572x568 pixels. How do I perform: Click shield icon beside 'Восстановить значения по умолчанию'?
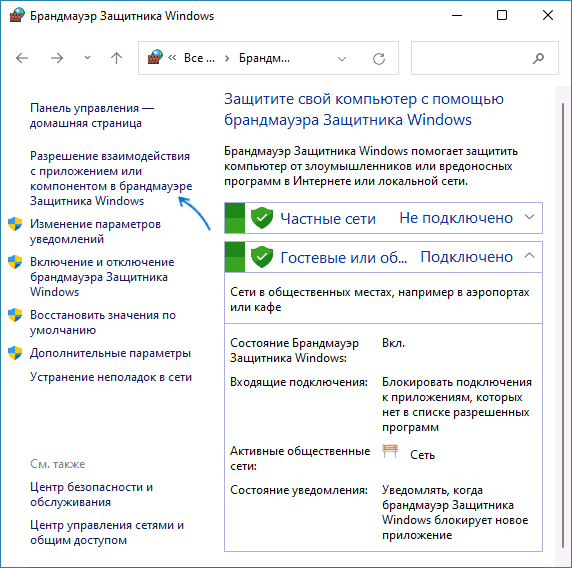click(x=15, y=314)
